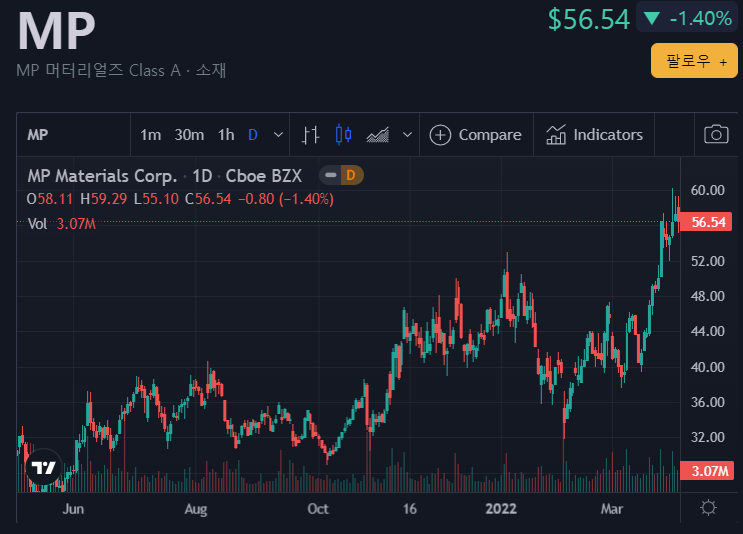Click the TradingView logo badge
The width and height of the screenshot is (743, 534).
(44, 467)
